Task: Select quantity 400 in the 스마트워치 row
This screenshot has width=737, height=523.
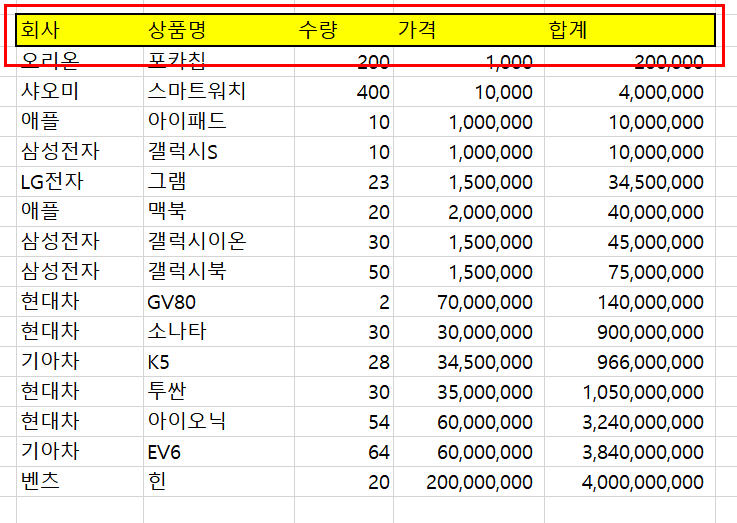Action: click(x=344, y=91)
